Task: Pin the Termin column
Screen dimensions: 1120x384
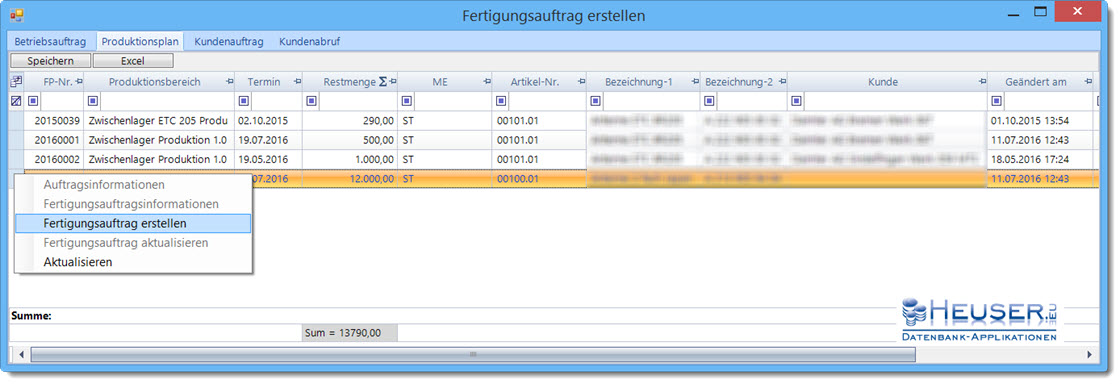Action: click(x=297, y=82)
